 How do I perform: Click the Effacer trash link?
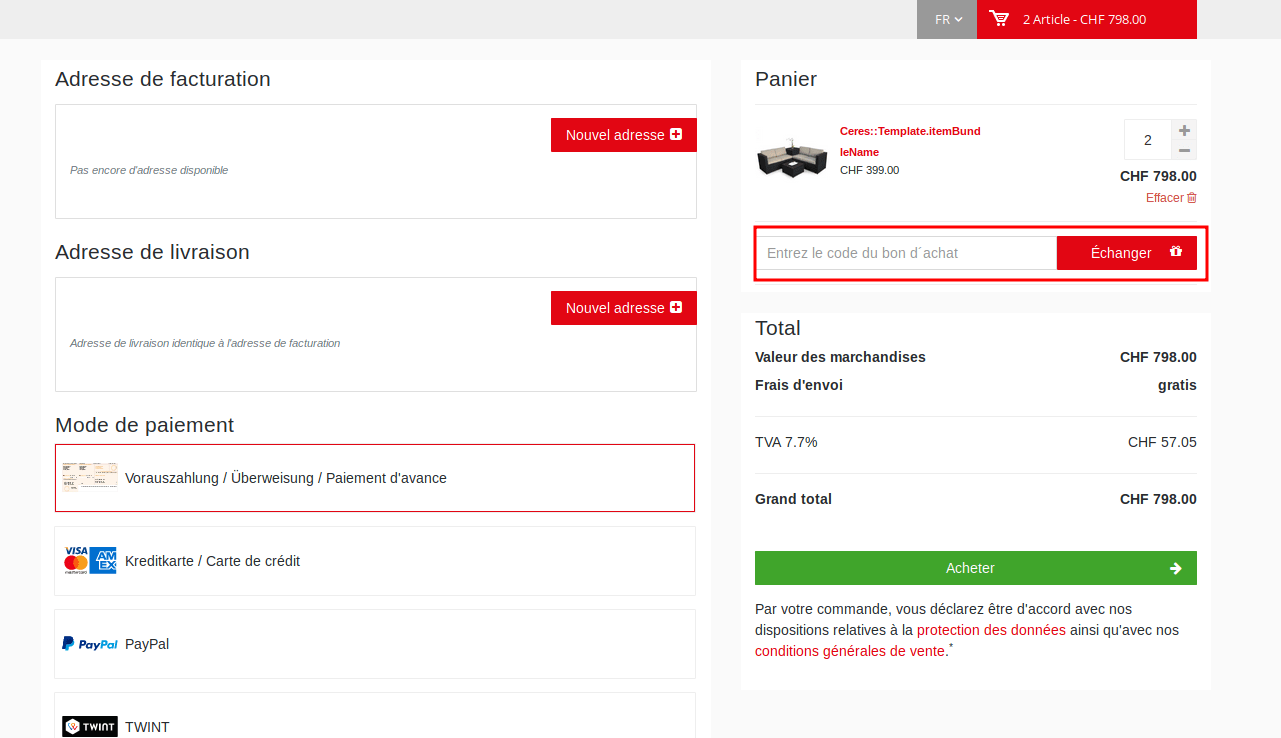pyautogui.click(x=1171, y=198)
